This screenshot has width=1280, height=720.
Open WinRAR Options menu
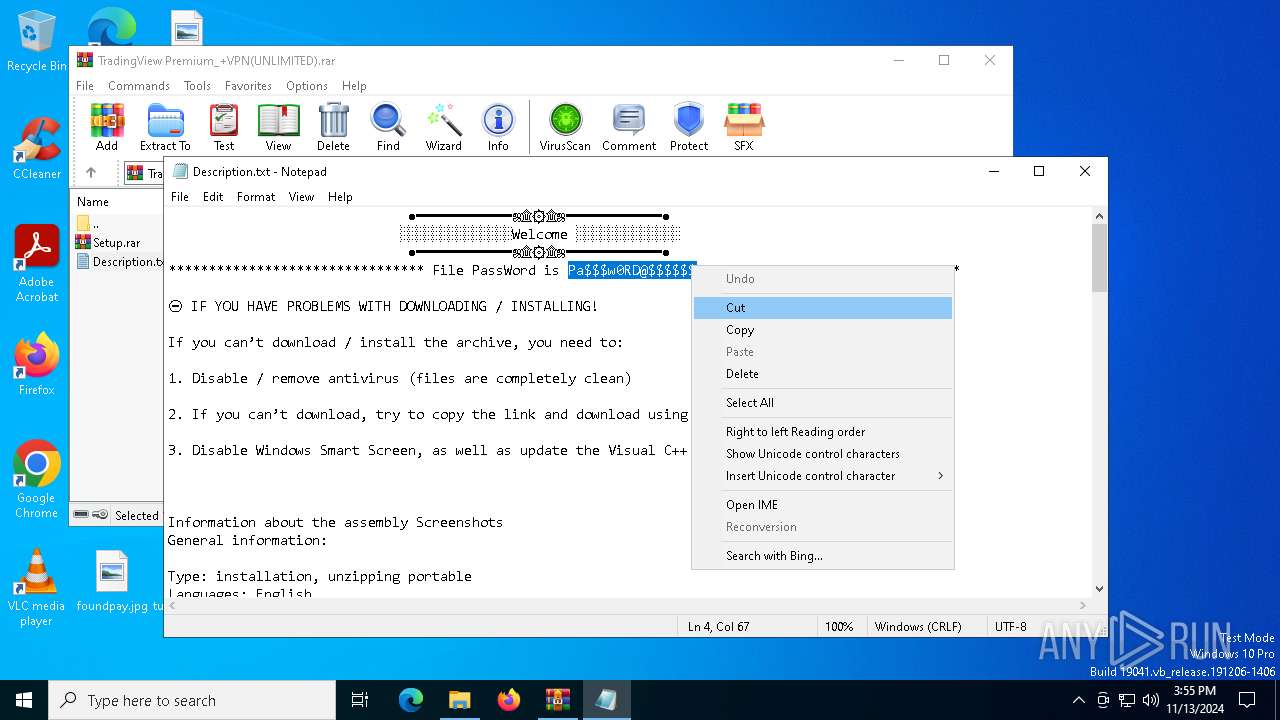307,86
